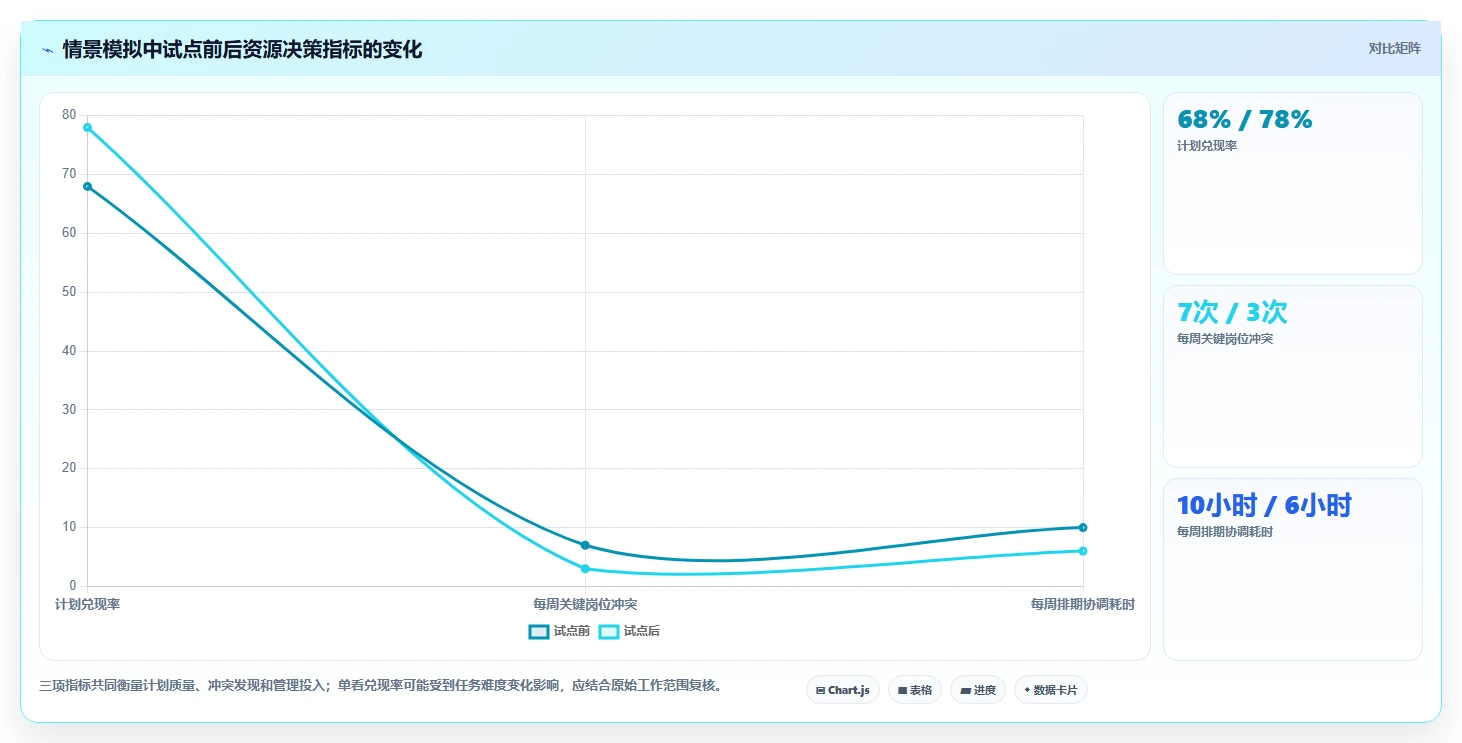Screen dimensions: 1462x743
Task: Click the x-axis label 计划兑现率
Action: coord(88,604)
